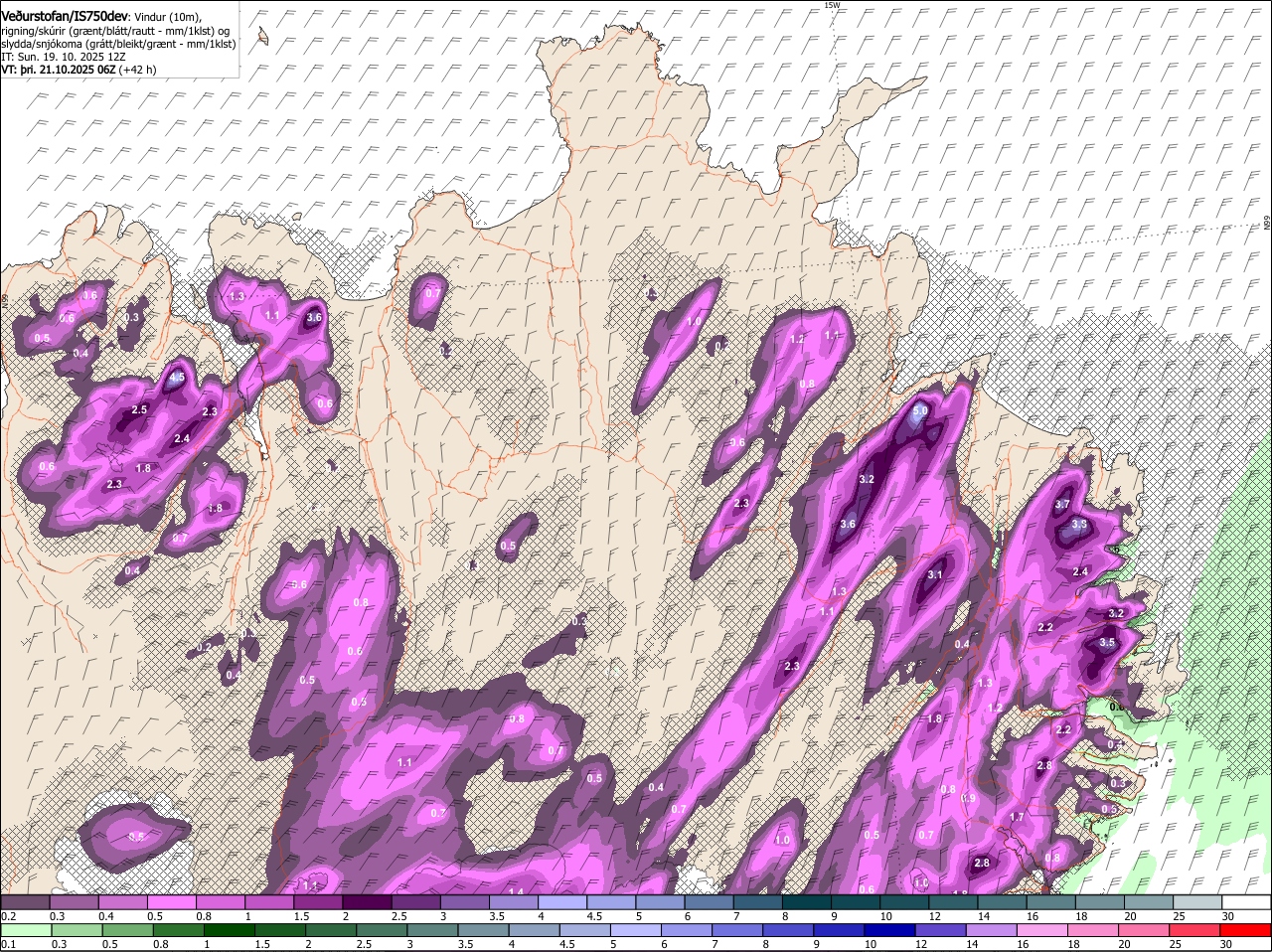This screenshot has width=1272, height=952.
Task: Click the '0.1' label in the green rain legend
Action: click(8, 944)
